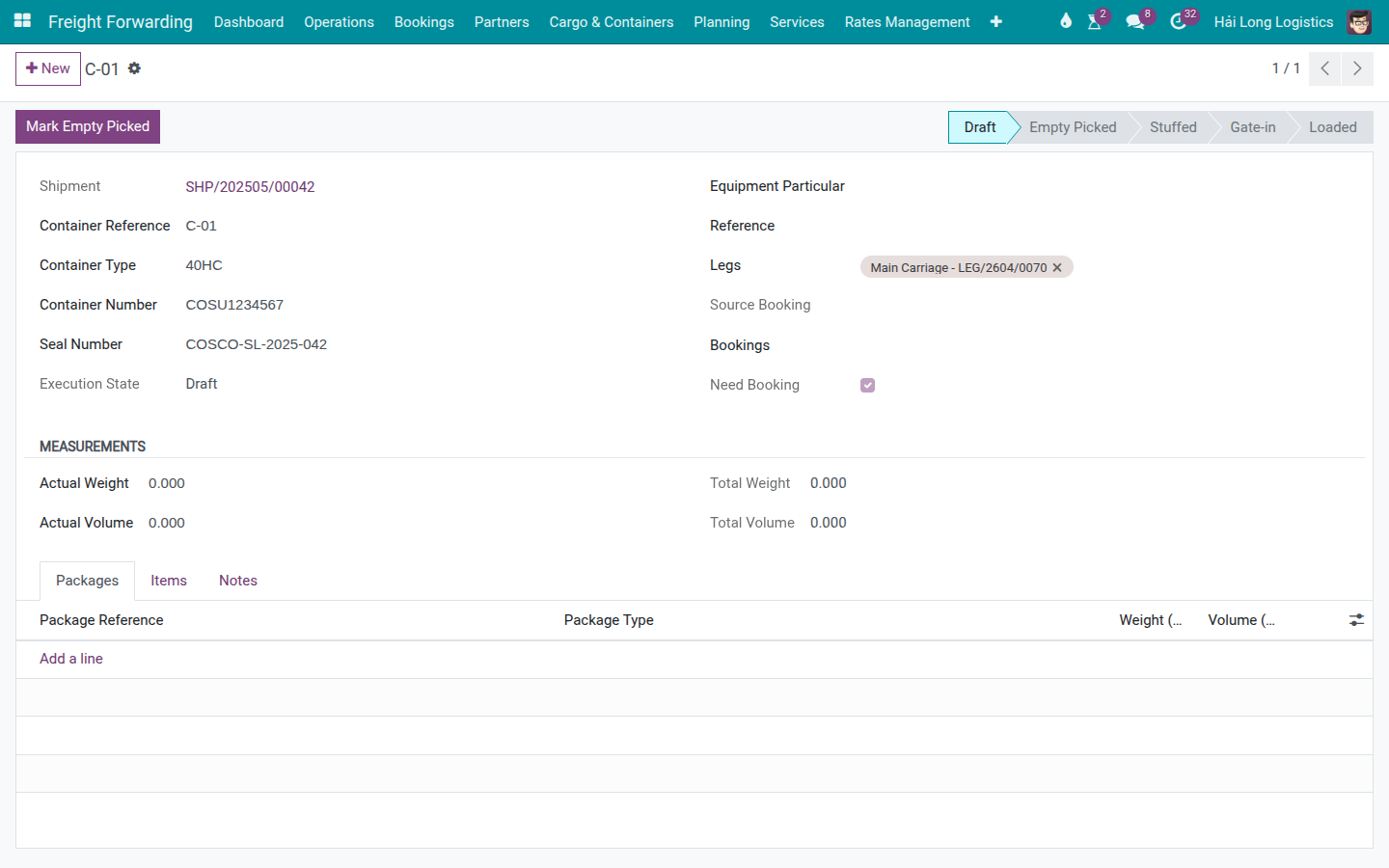Image resolution: width=1389 pixels, height=868 pixels.
Task: Open the conversations chat icon
Action: pyautogui.click(x=1137, y=20)
